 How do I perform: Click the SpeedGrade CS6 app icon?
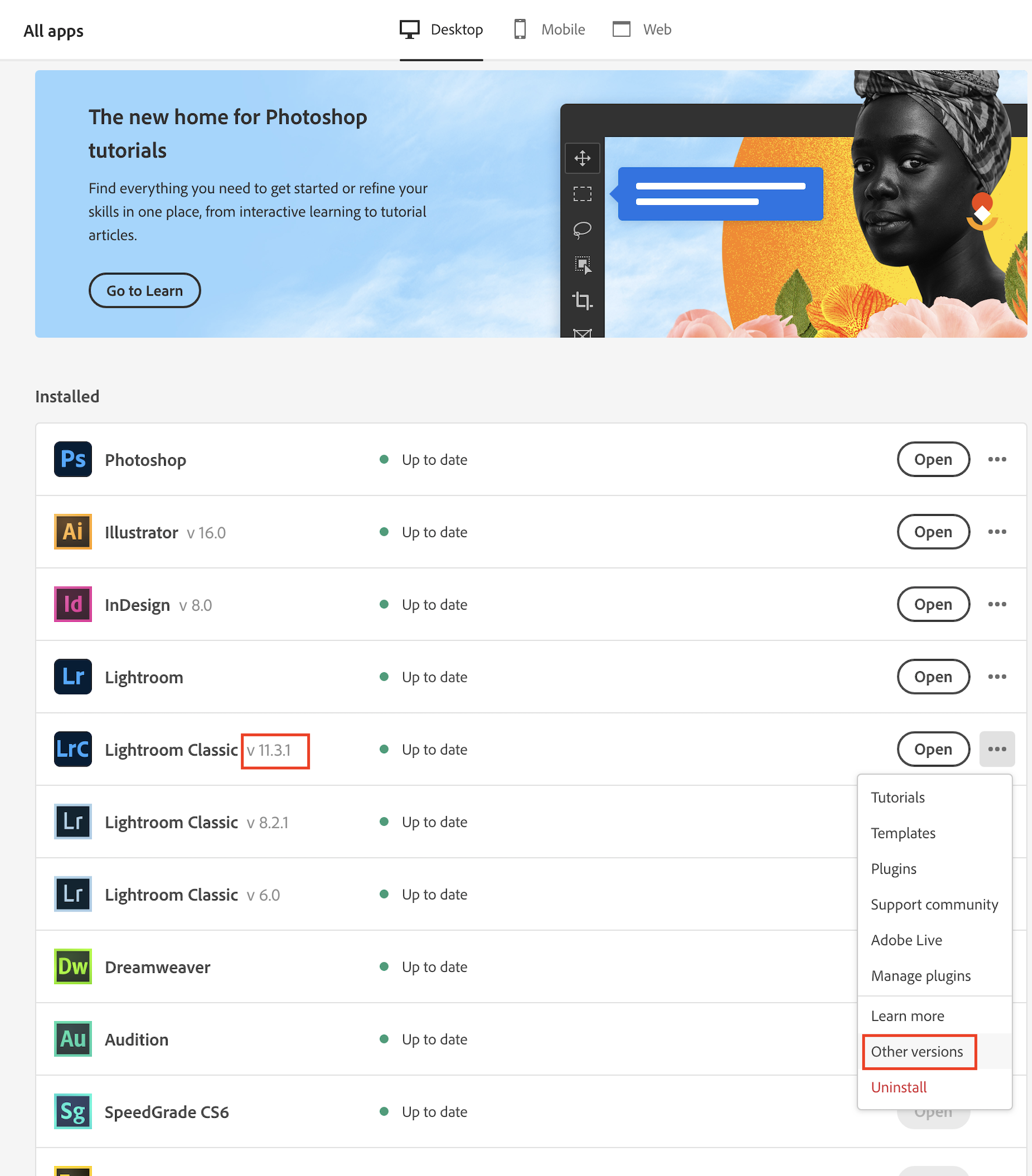coord(73,1111)
